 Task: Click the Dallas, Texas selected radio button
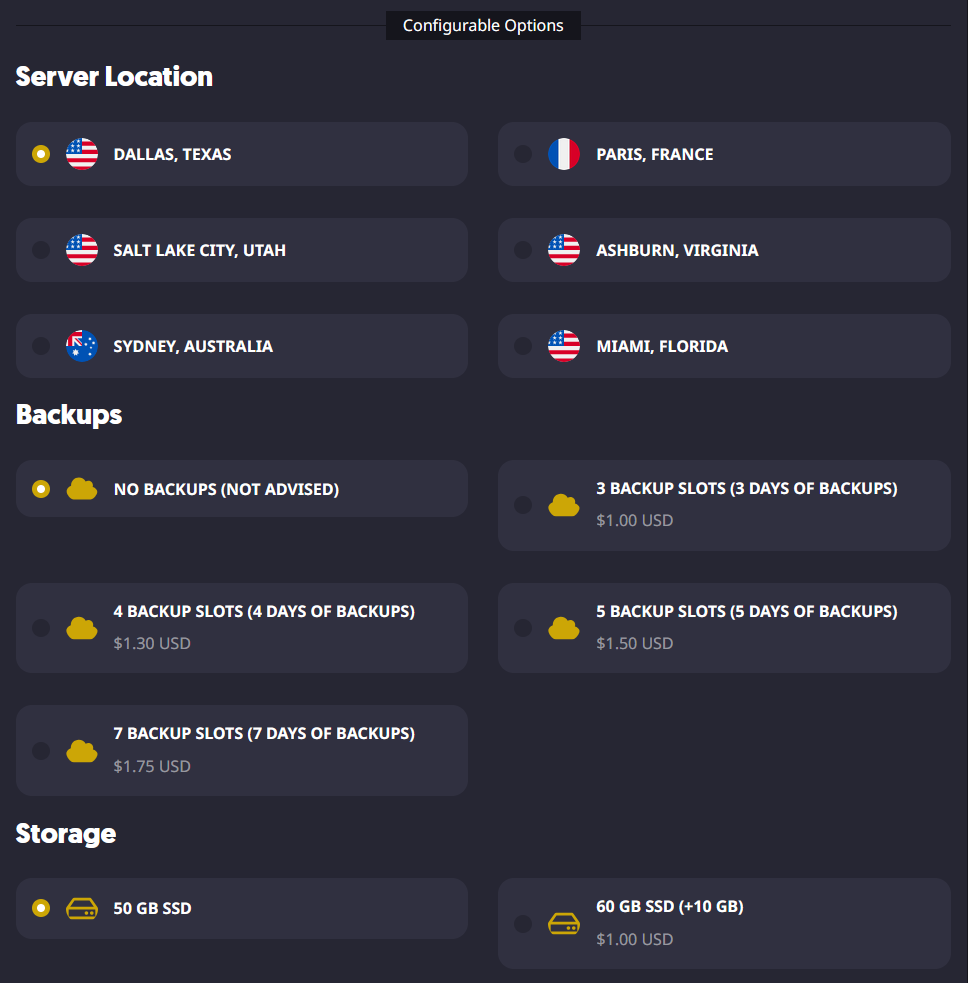point(41,154)
